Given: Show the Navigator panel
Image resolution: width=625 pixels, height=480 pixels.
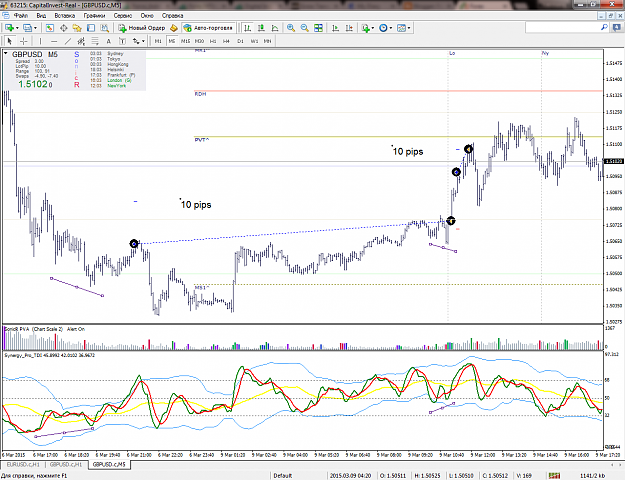Looking at the screenshot, I should click(77, 28).
